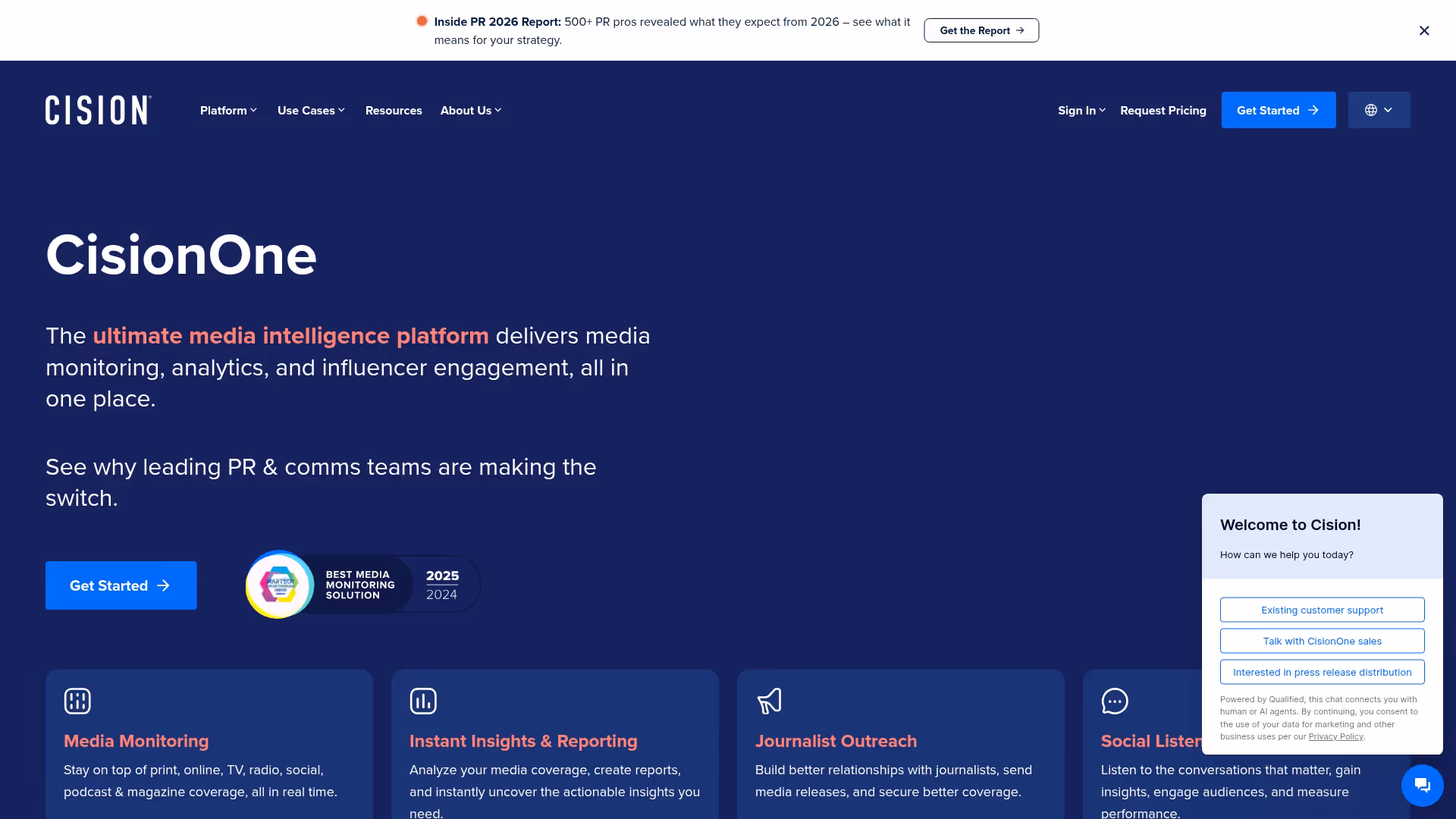Click the Cision logo
The height and width of the screenshot is (819, 1456).
tap(98, 110)
